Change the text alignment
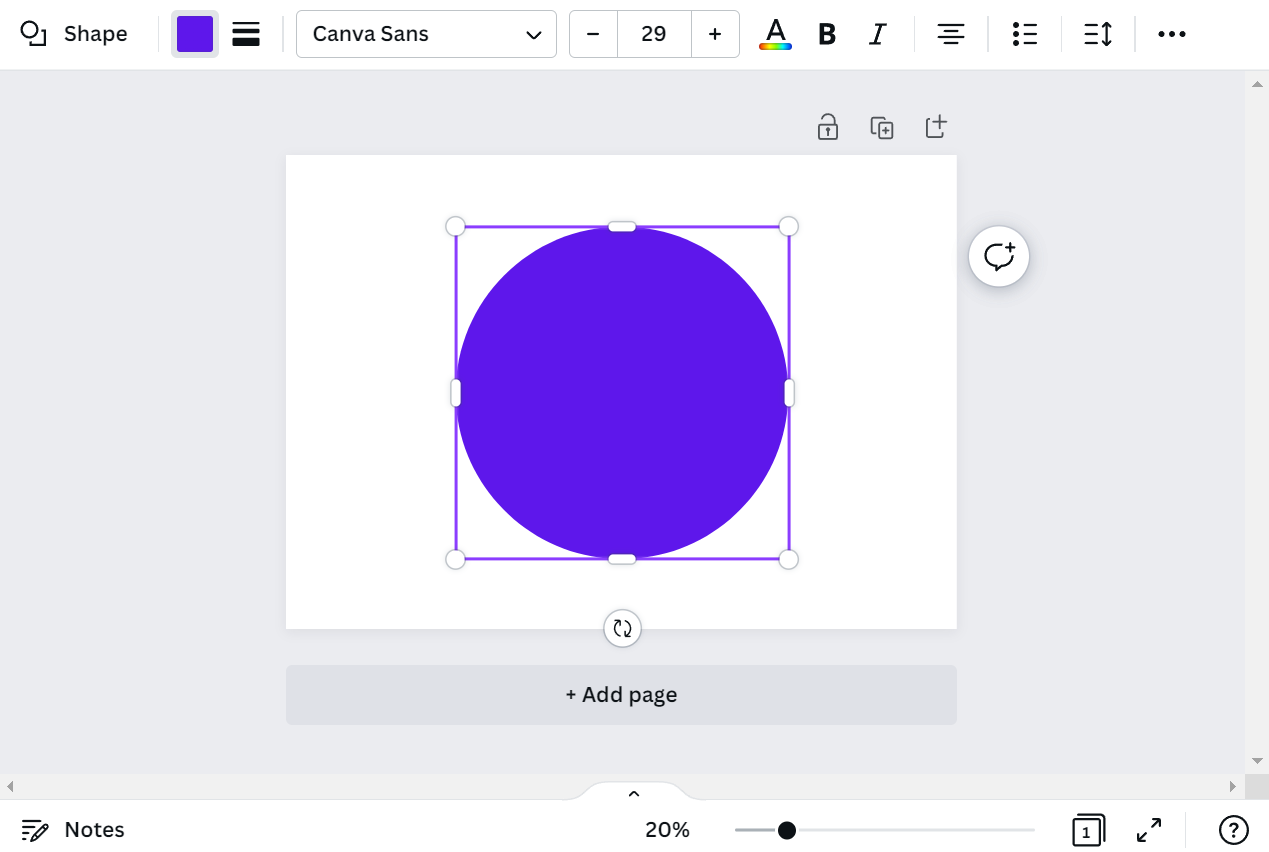 click(x=950, y=34)
